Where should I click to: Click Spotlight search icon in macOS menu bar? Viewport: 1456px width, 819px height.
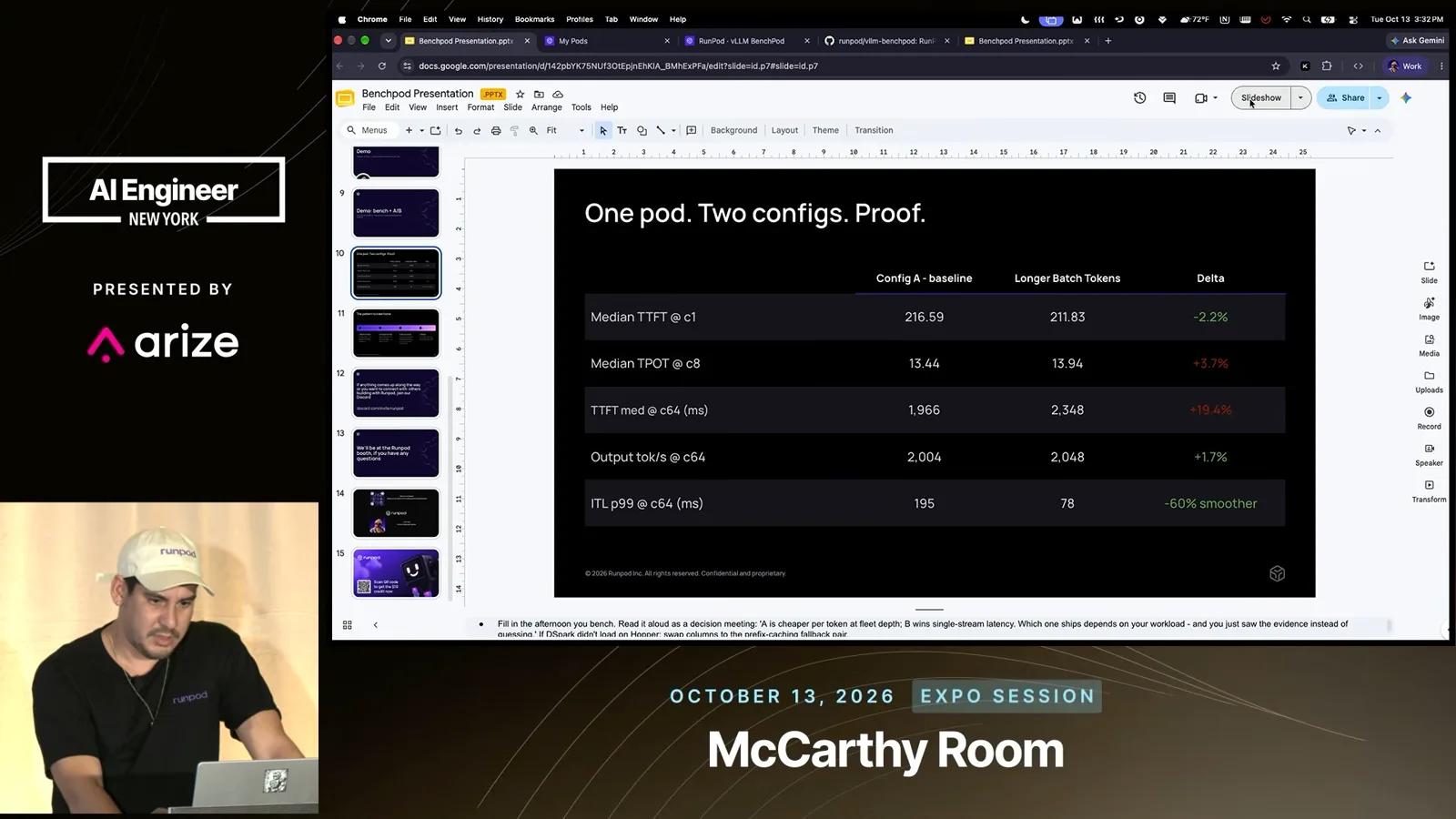(x=1307, y=19)
